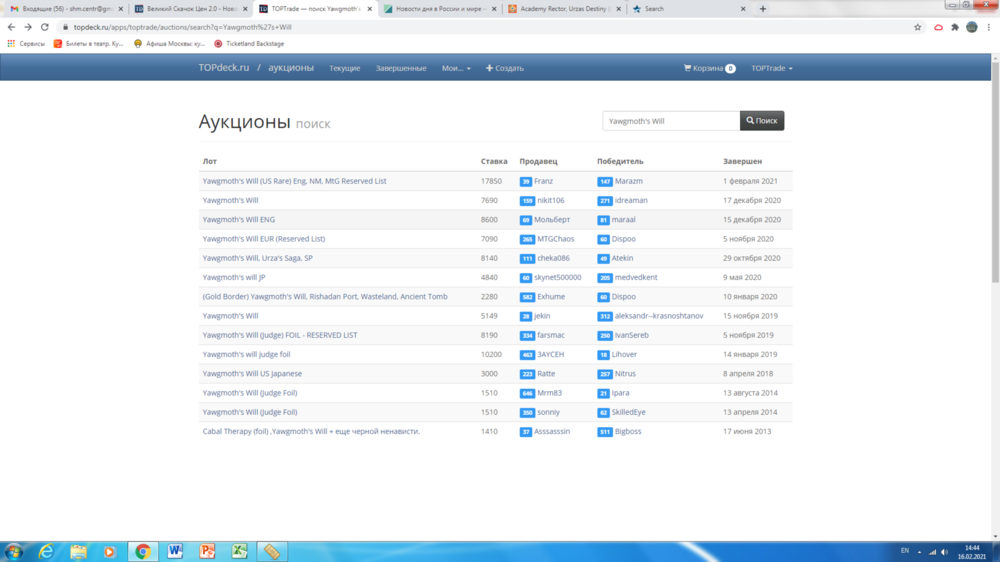The image size is (1000, 562).
Task: Bookmark this page with the star icon
Action: pos(918,27)
